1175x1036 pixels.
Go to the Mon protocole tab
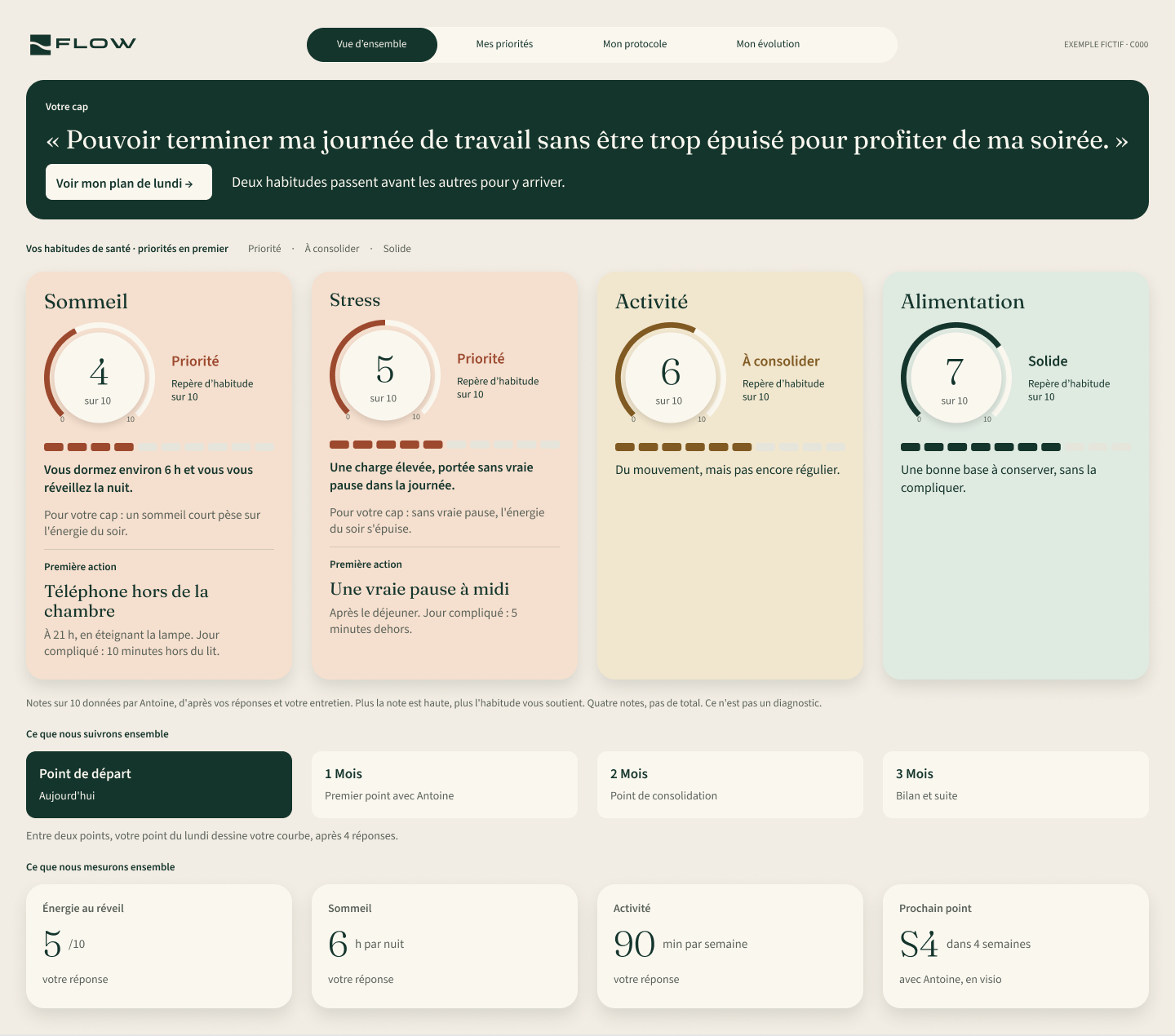635,44
